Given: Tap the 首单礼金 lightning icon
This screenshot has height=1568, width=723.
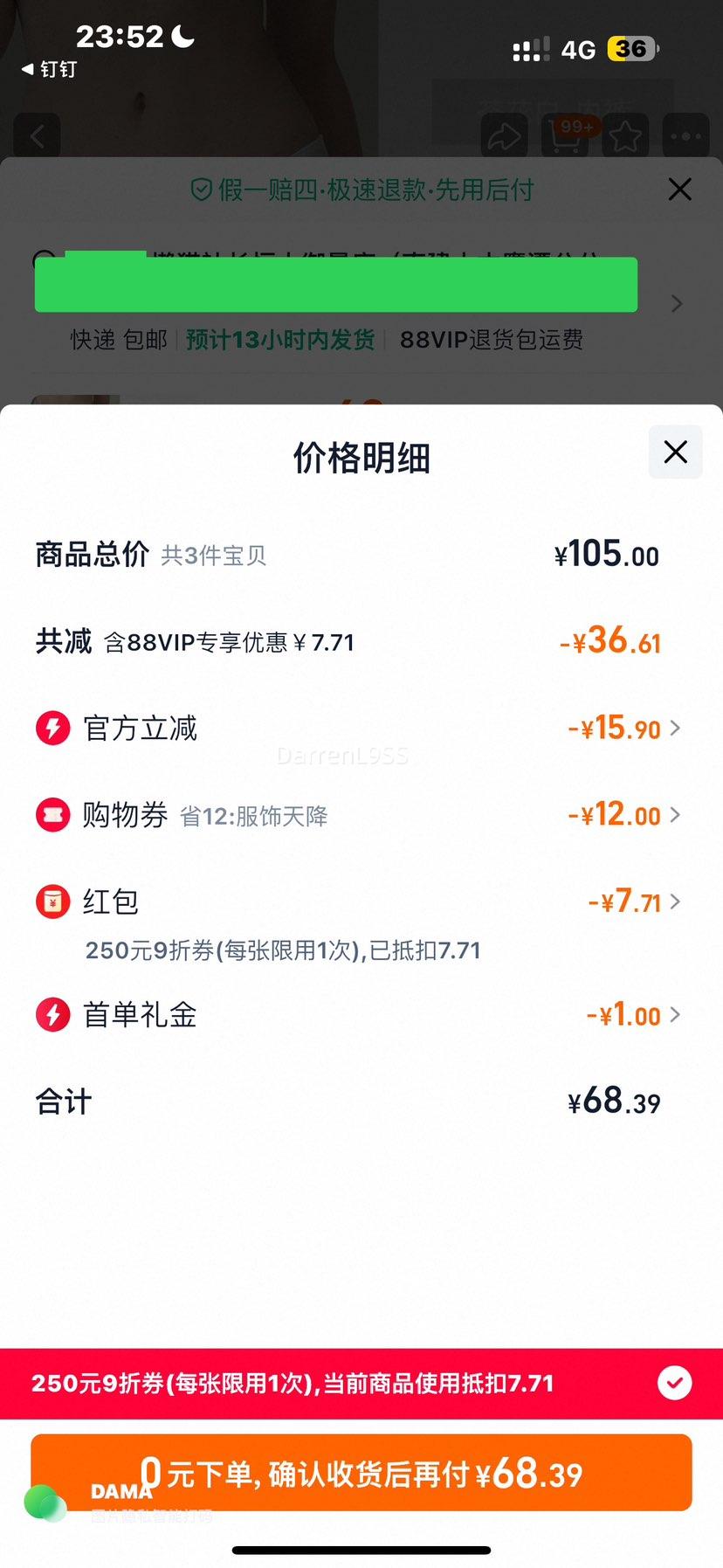Looking at the screenshot, I should (x=53, y=1014).
